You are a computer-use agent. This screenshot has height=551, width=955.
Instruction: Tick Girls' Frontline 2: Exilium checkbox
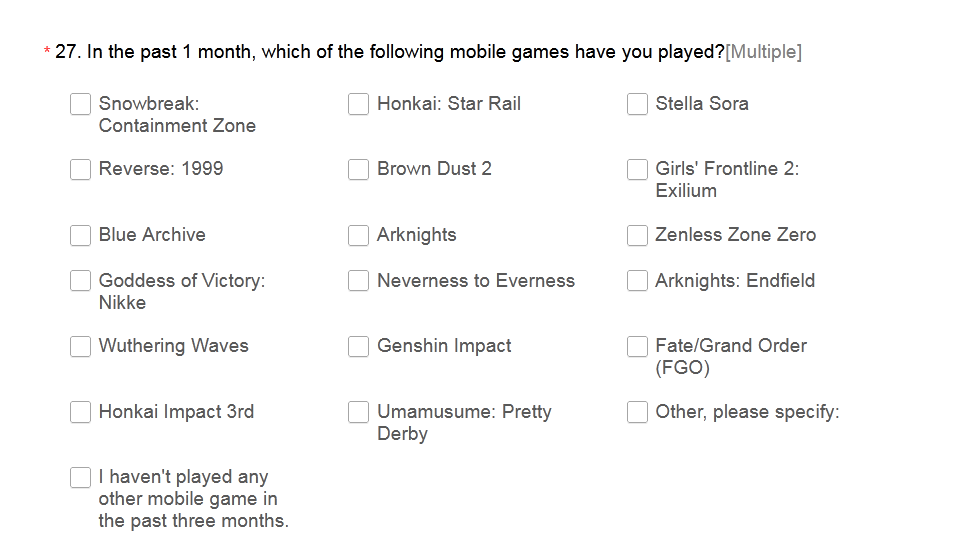637,169
